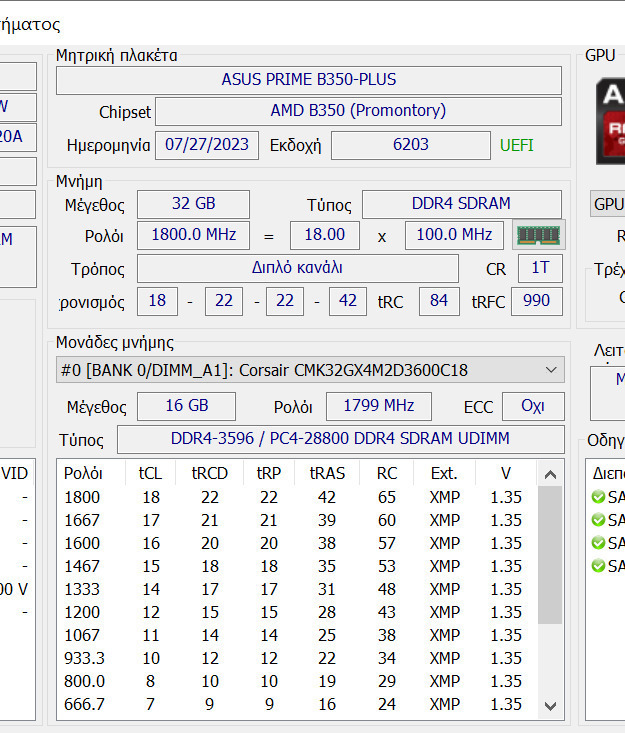Select the 1800 clock row in timings table
625x733 pixels.
tap(297, 497)
